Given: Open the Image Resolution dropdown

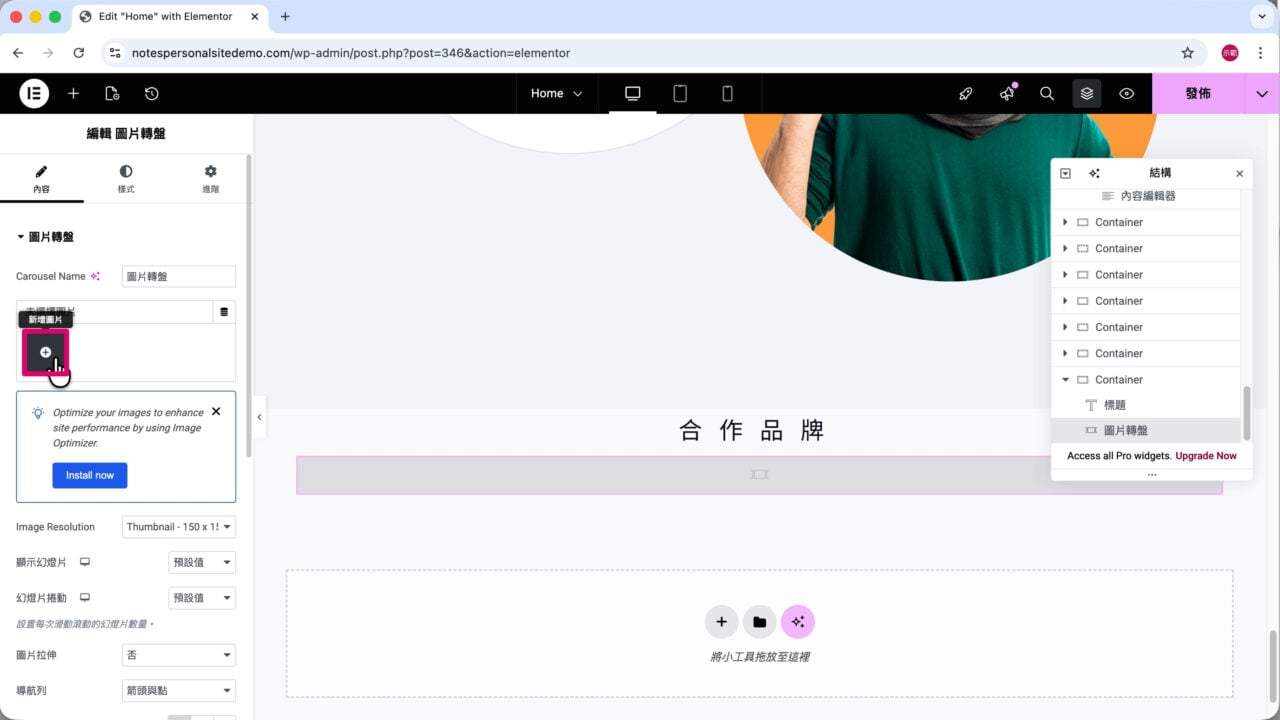Looking at the screenshot, I should tap(179, 527).
